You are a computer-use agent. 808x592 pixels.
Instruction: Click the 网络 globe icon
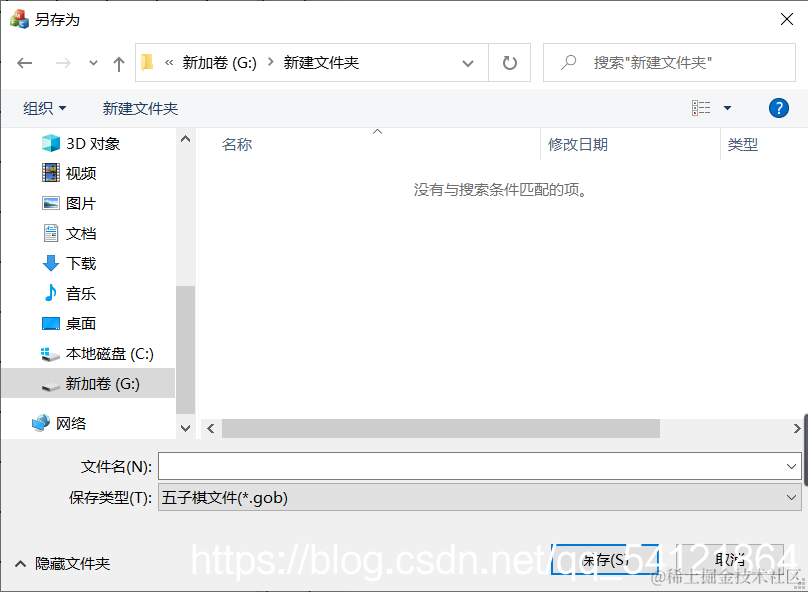(x=41, y=423)
